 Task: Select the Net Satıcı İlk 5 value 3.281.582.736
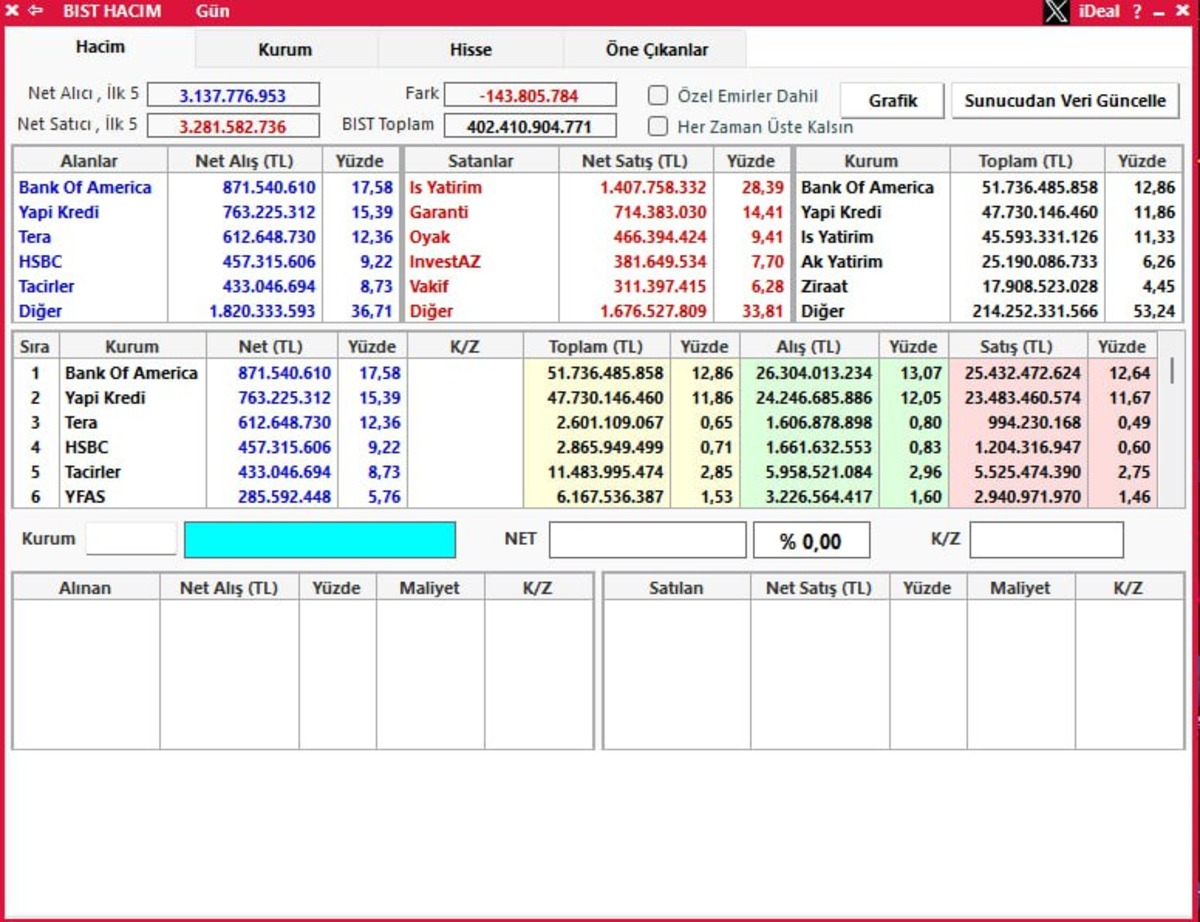coord(233,126)
